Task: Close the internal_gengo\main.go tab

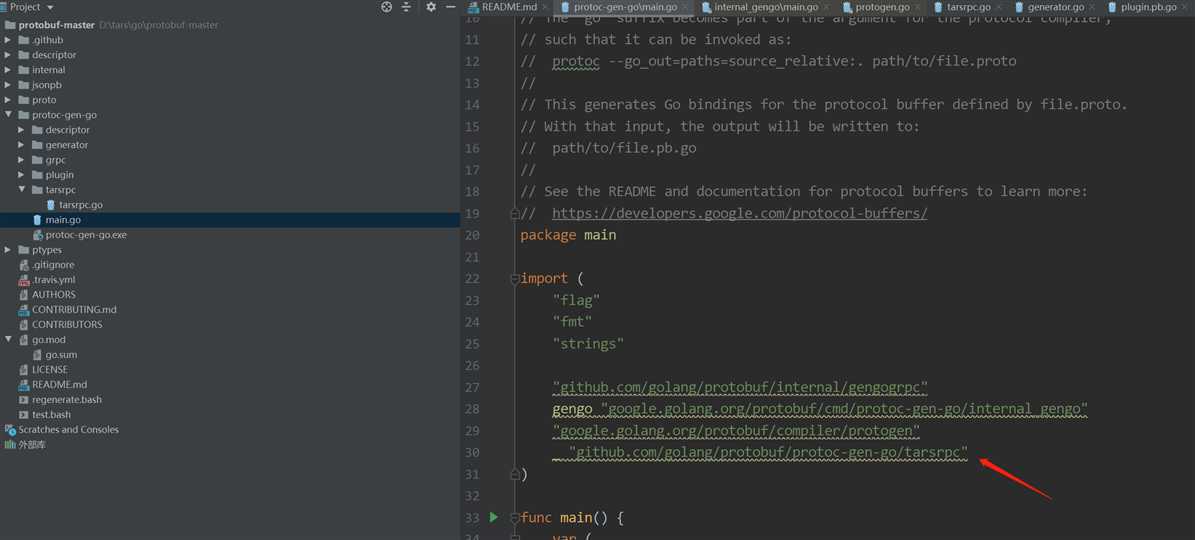Action: coord(825,7)
